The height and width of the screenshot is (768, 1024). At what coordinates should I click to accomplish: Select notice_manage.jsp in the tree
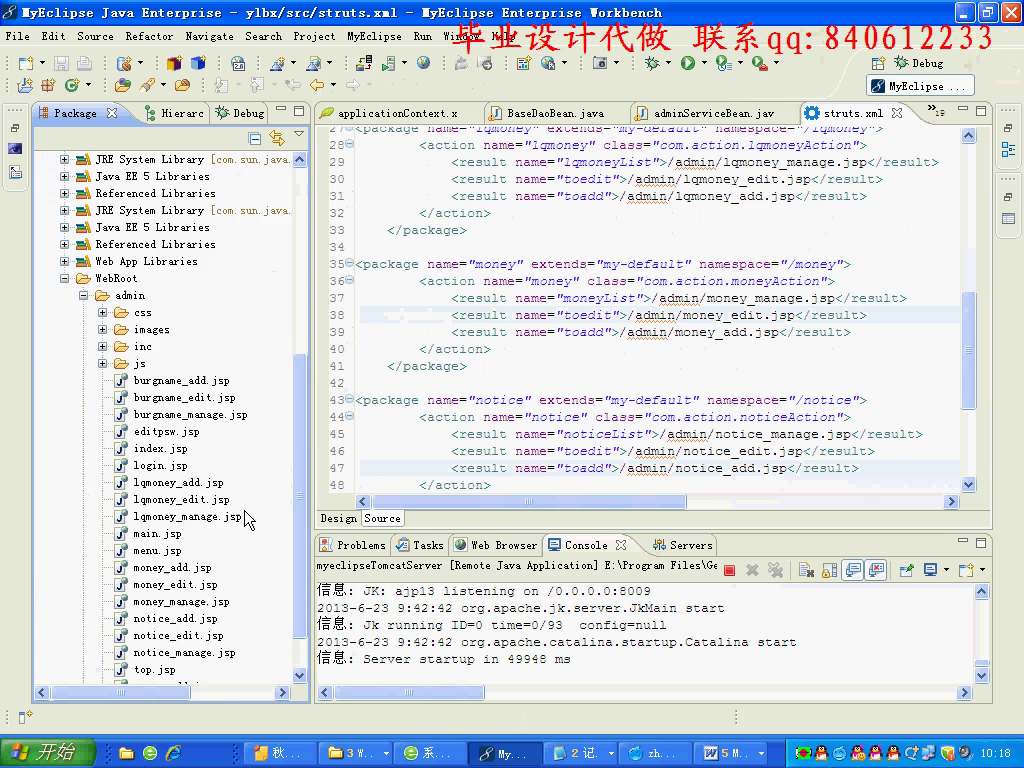184,652
